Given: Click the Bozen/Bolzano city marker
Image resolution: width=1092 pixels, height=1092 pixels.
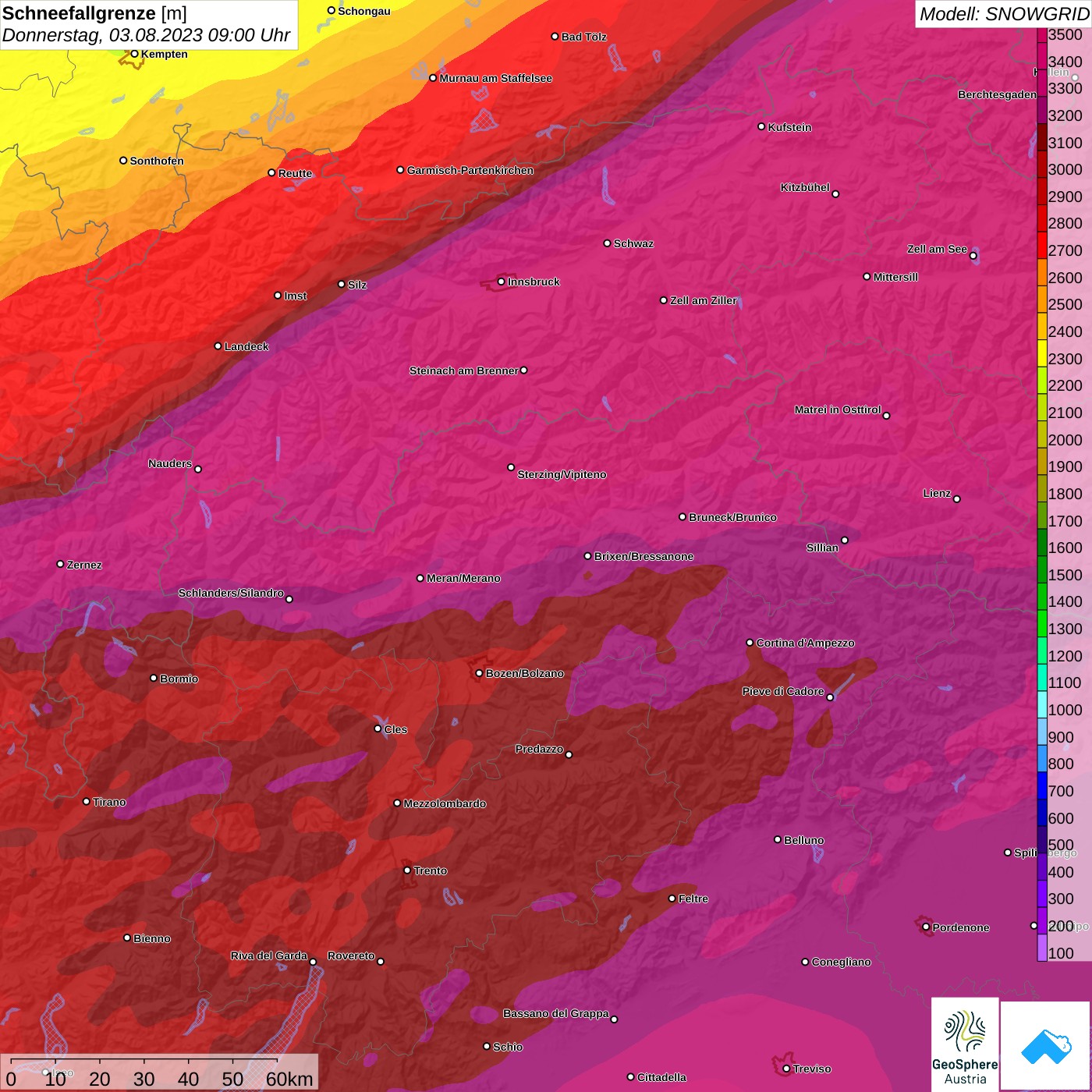Looking at the screenshot, I should (x=479, y=673).
